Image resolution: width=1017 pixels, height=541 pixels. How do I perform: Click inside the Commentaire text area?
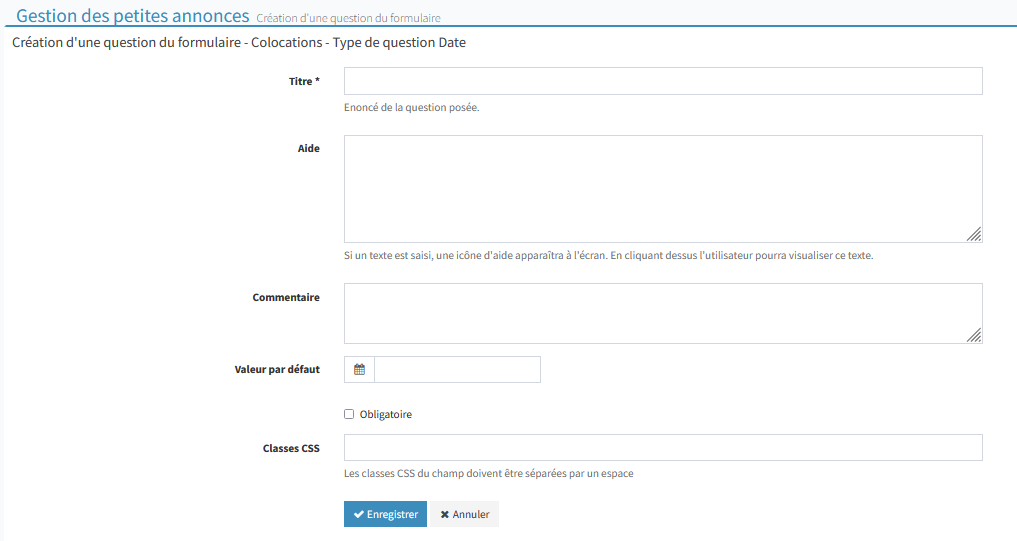663,313
